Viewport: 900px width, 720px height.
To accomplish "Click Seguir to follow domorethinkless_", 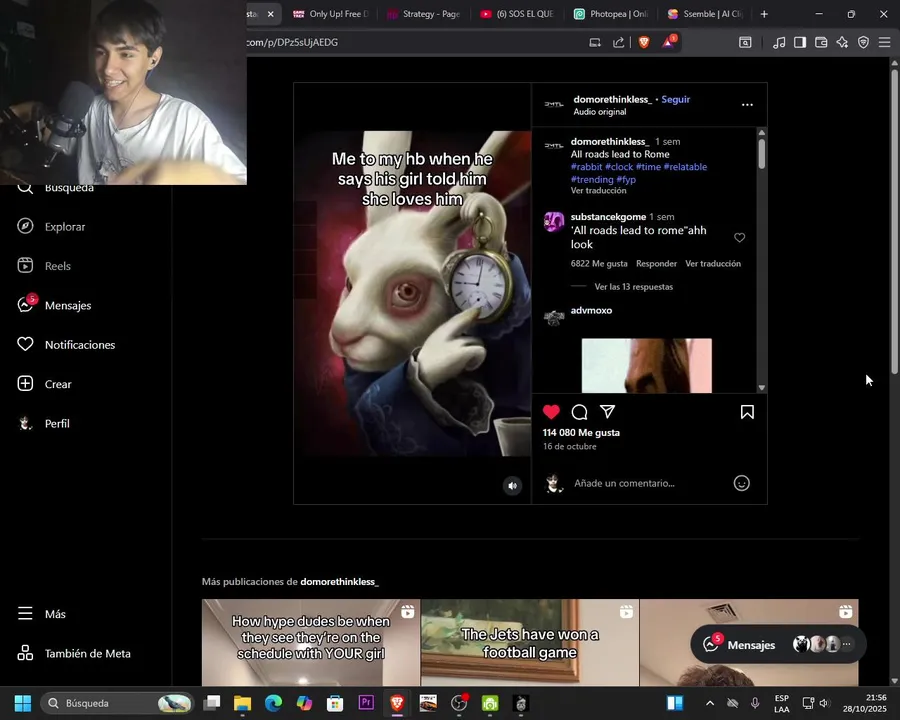I will pos(676,99).
